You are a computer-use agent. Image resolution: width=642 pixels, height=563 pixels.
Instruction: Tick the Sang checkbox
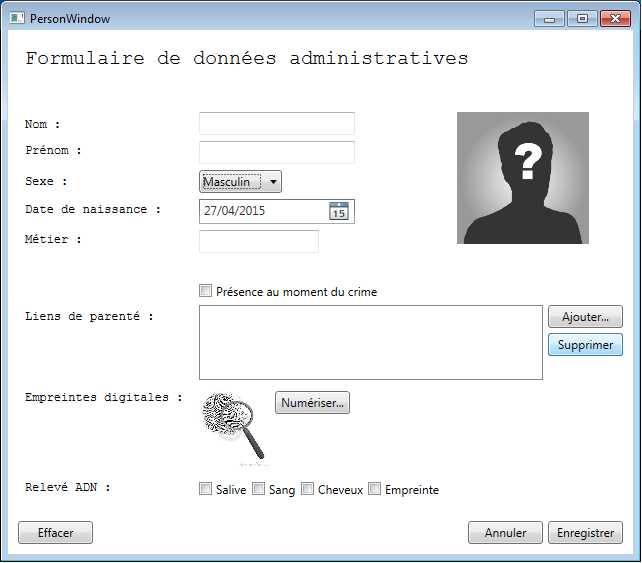click(258, 489)
